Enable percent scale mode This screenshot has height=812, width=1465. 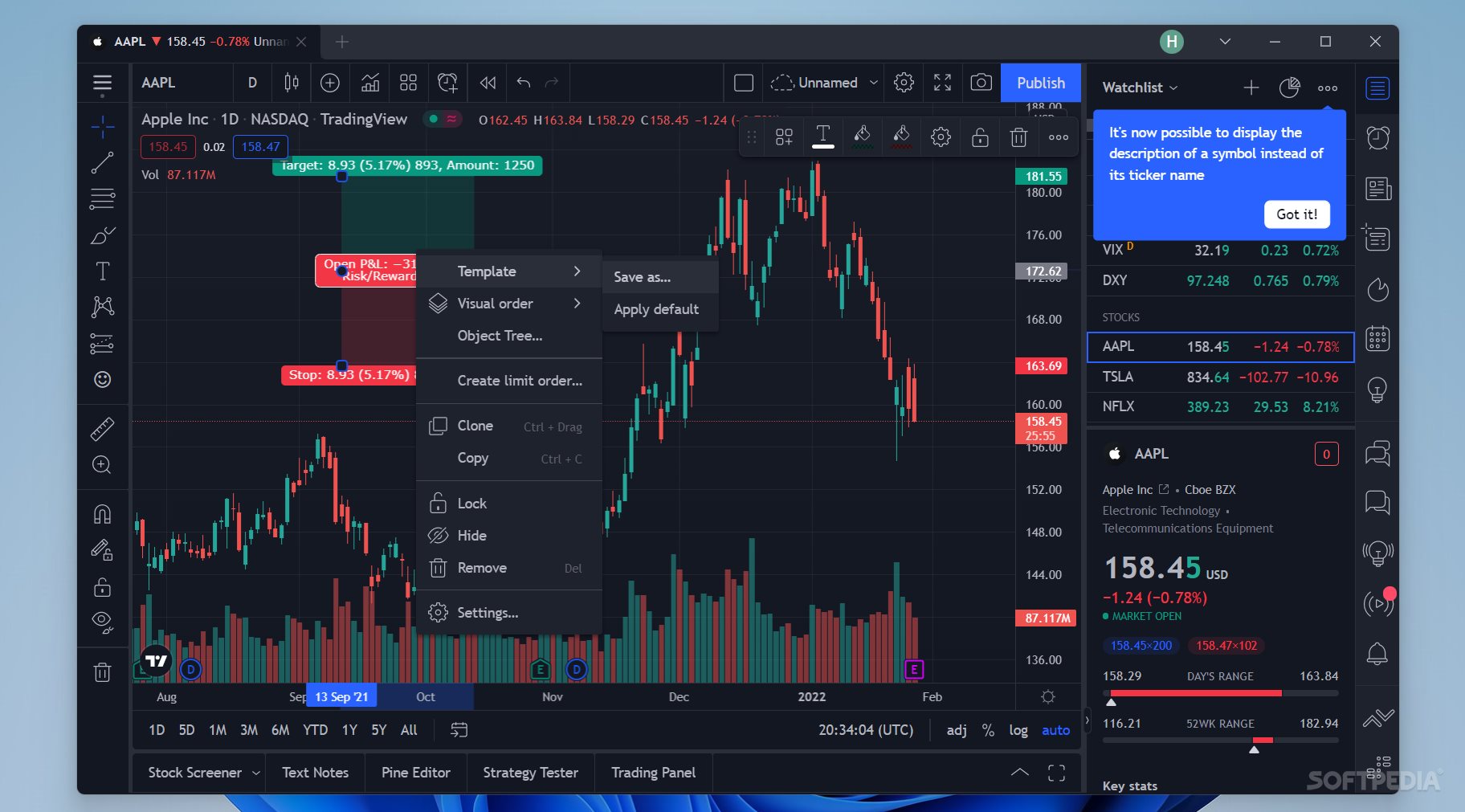tap(988, 730)
